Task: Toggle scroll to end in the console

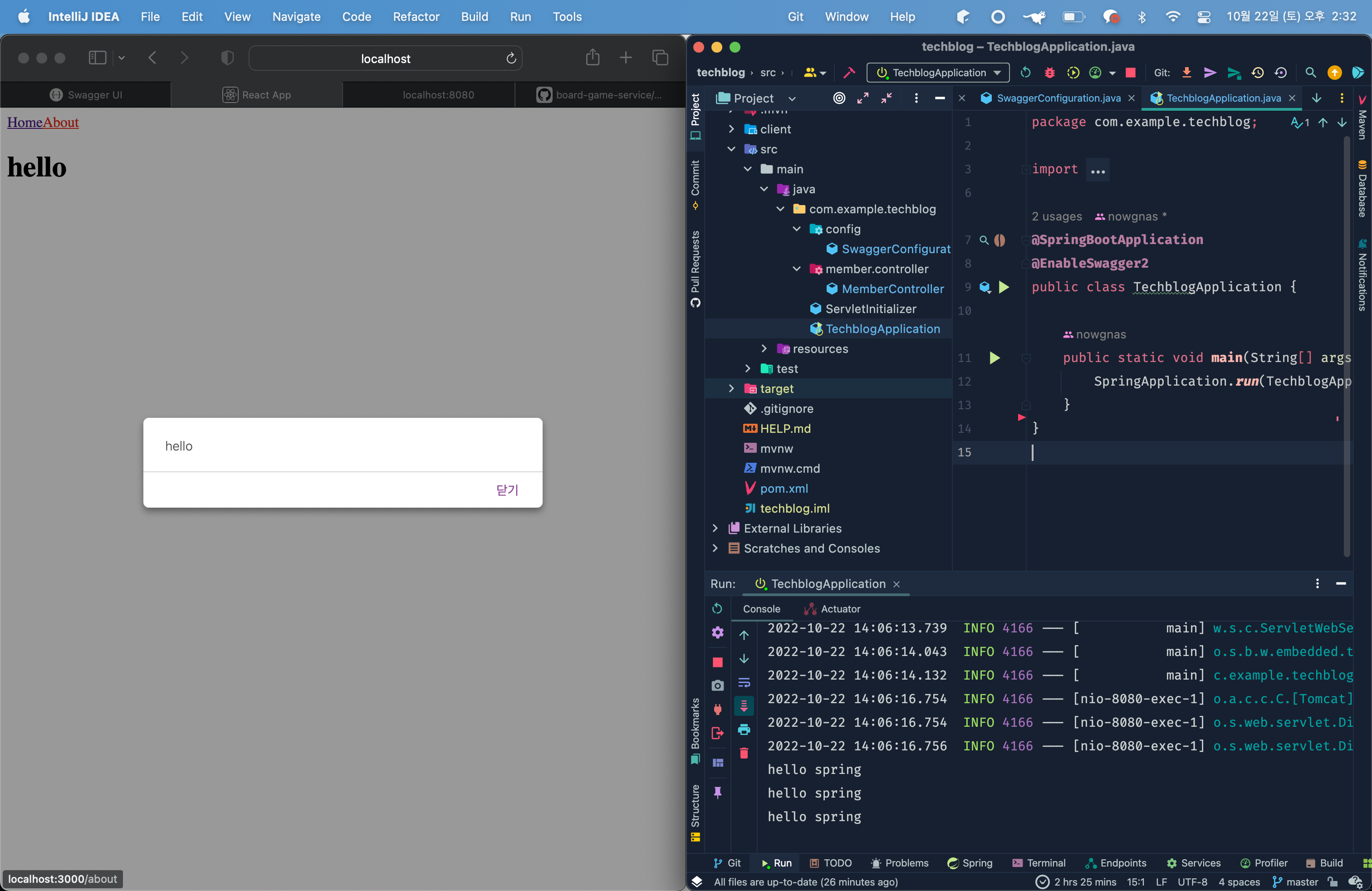Action: click(744, 706)
